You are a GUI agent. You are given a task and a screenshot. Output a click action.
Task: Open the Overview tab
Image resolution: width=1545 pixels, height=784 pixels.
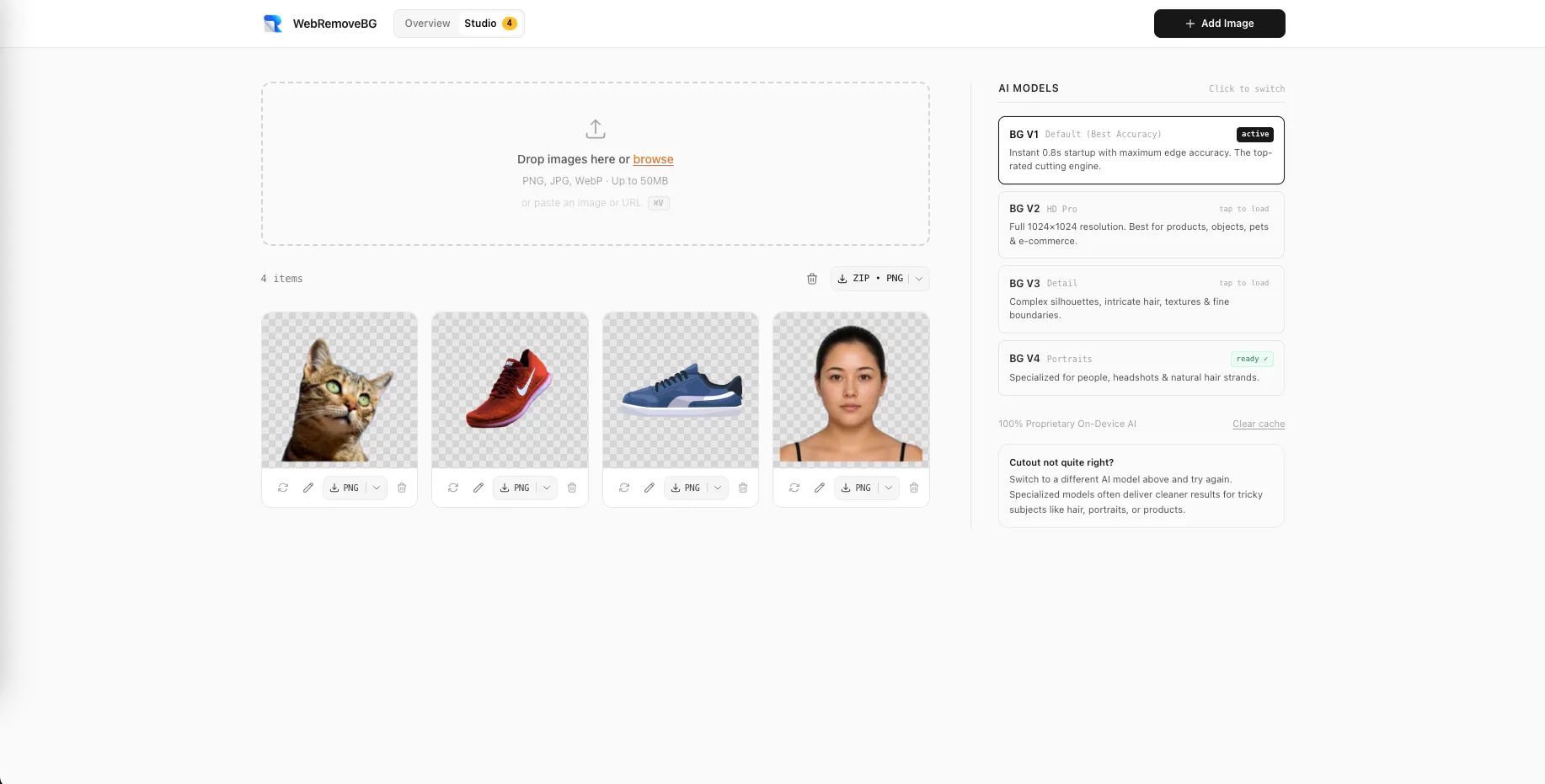click(x=427, y=24)
